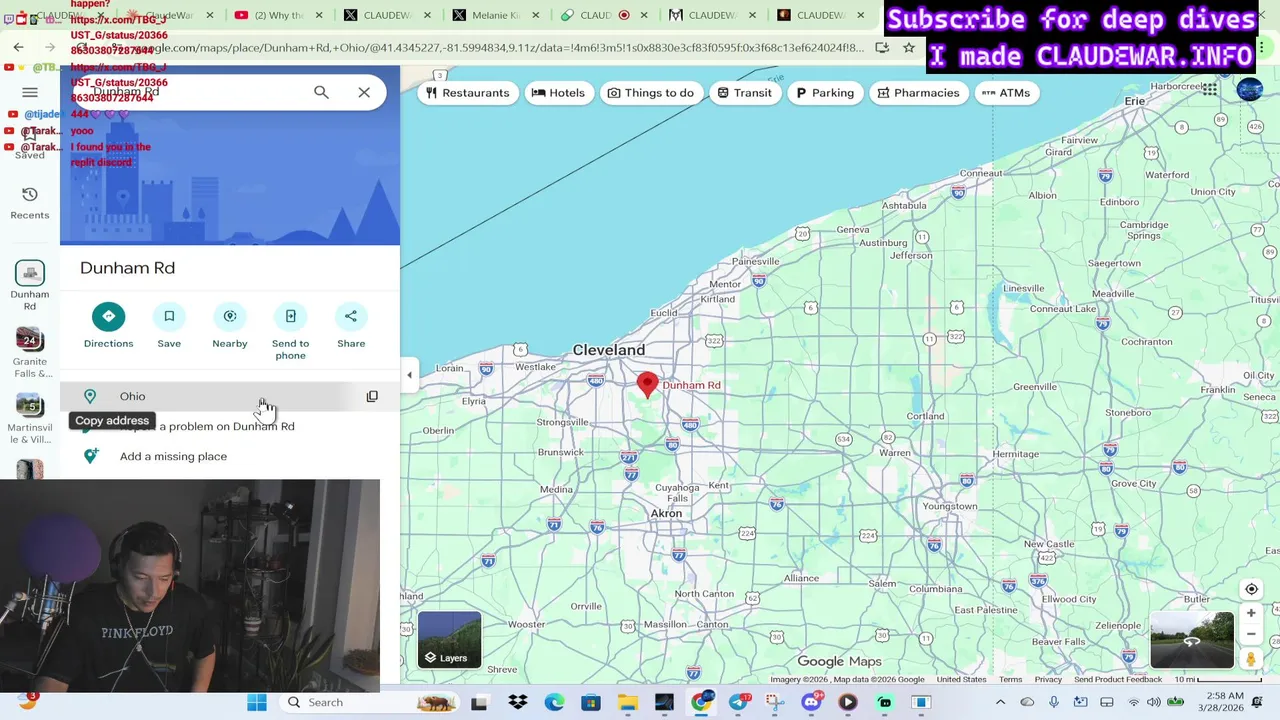Show Transit options on the map
1280x720 pixels.
[744, 92]
